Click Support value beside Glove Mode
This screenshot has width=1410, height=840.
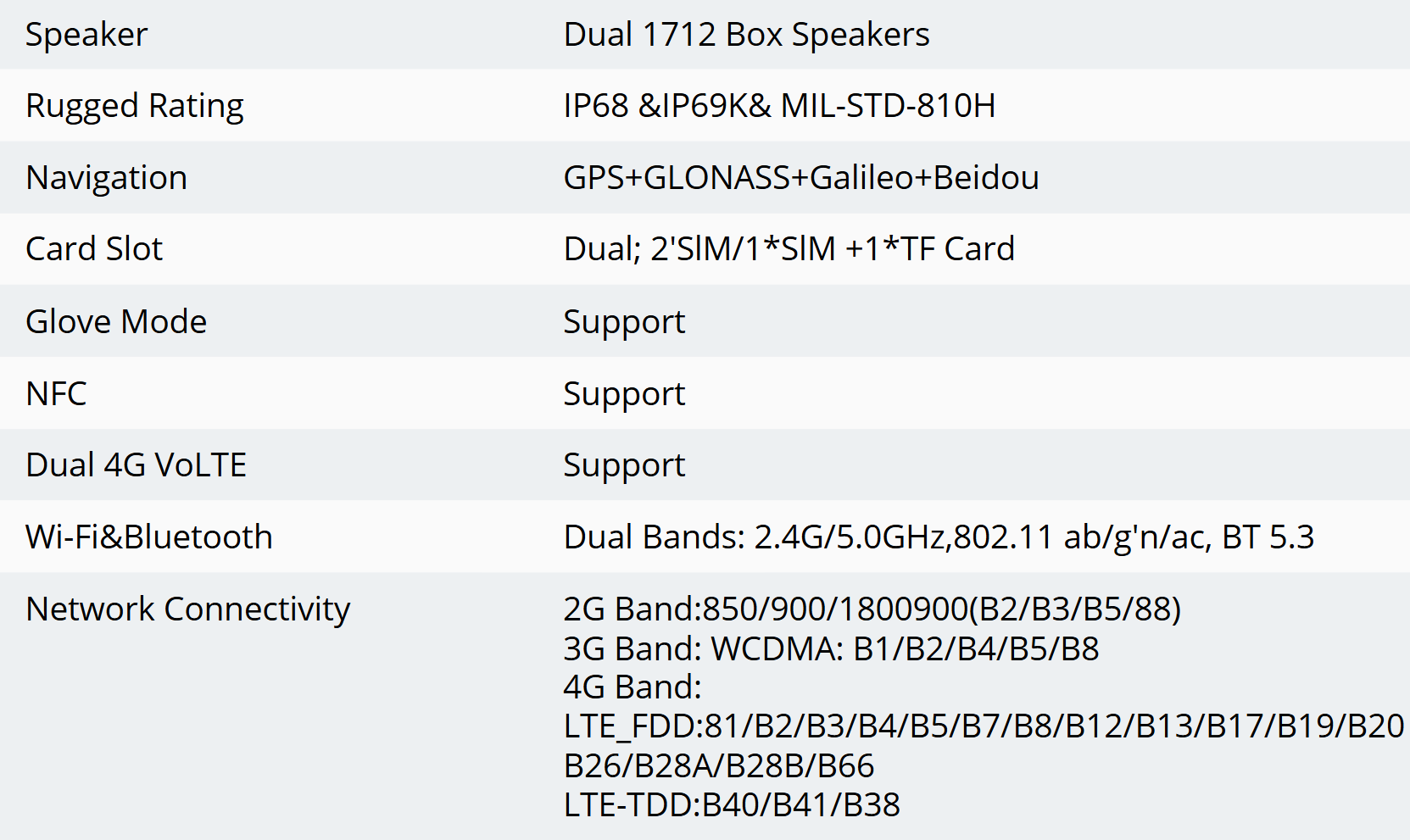point(624,323)
